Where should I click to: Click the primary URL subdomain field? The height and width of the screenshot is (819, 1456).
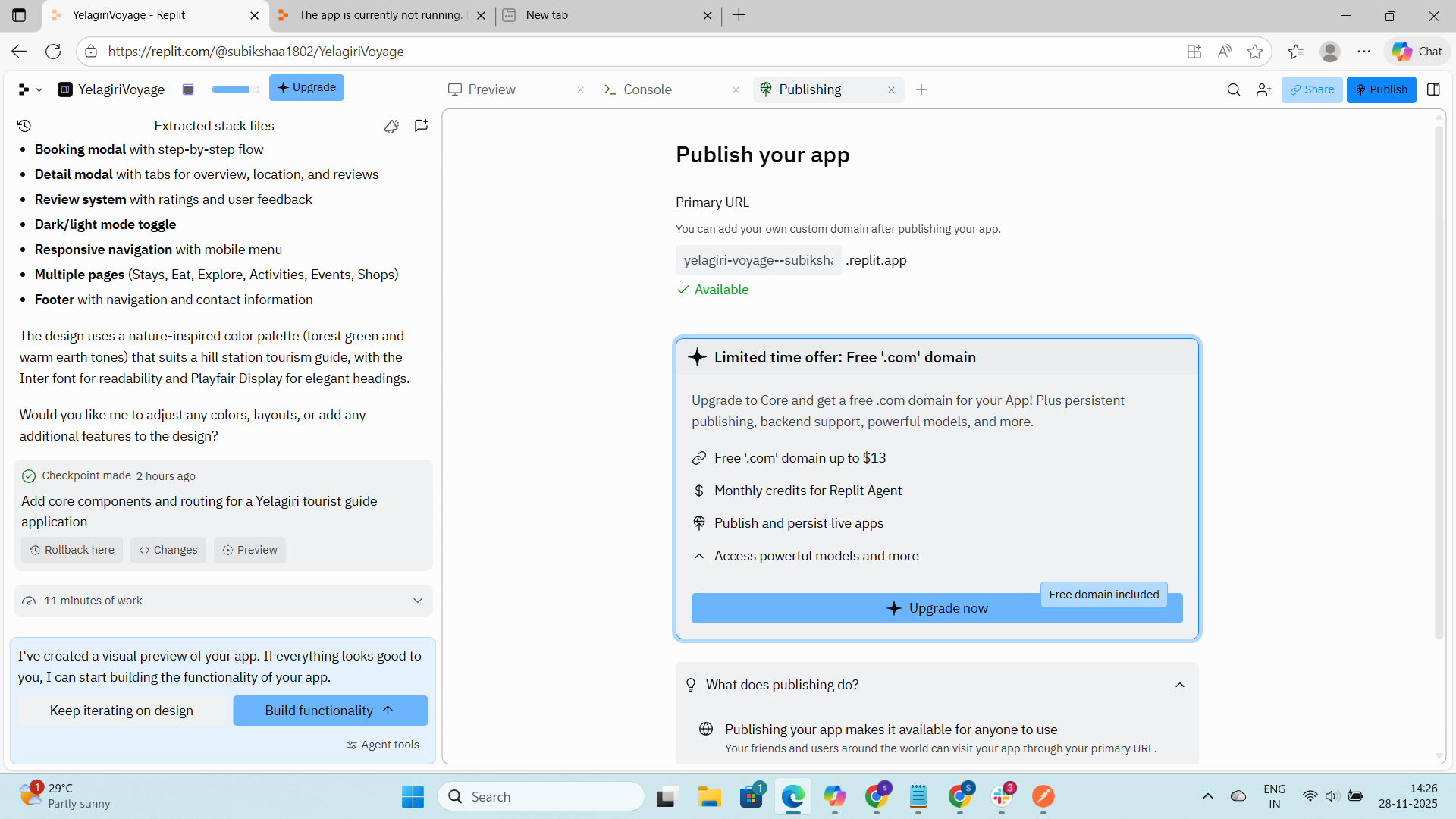(x=758, y=260)
